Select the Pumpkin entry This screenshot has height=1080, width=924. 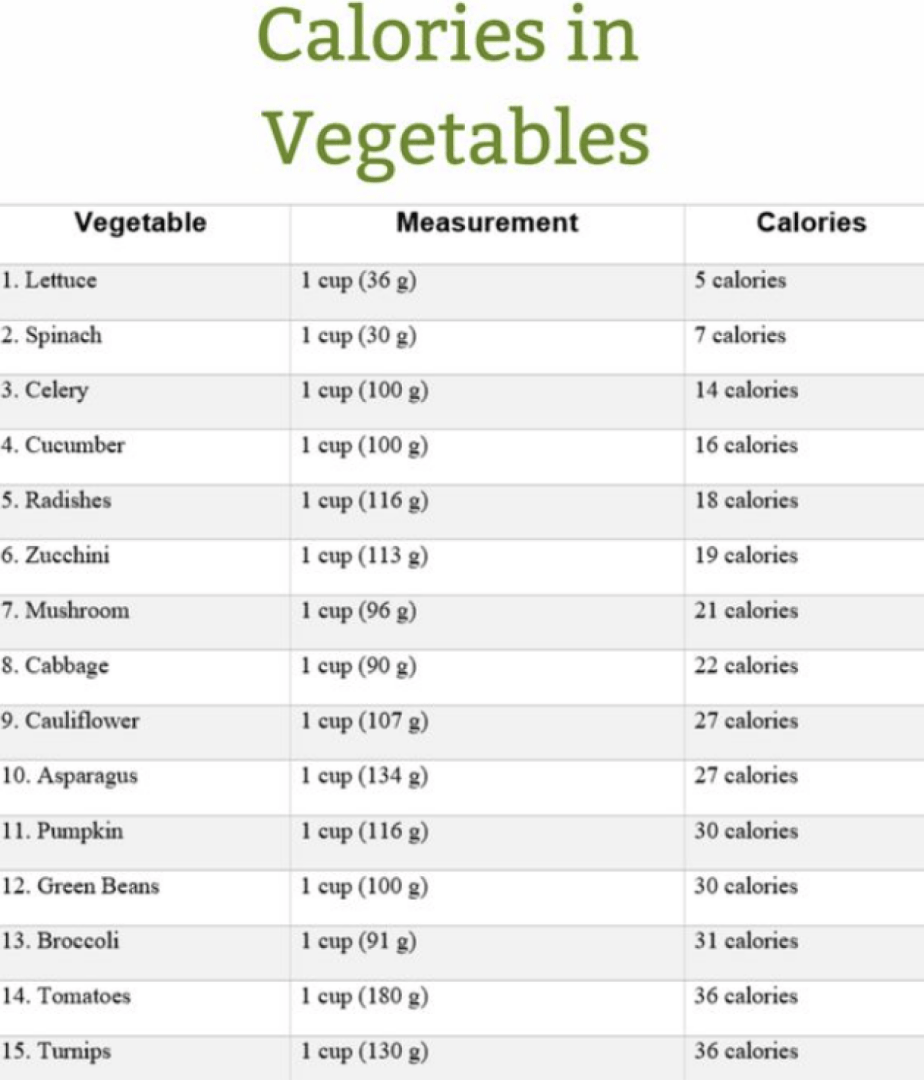click(62, 831)
